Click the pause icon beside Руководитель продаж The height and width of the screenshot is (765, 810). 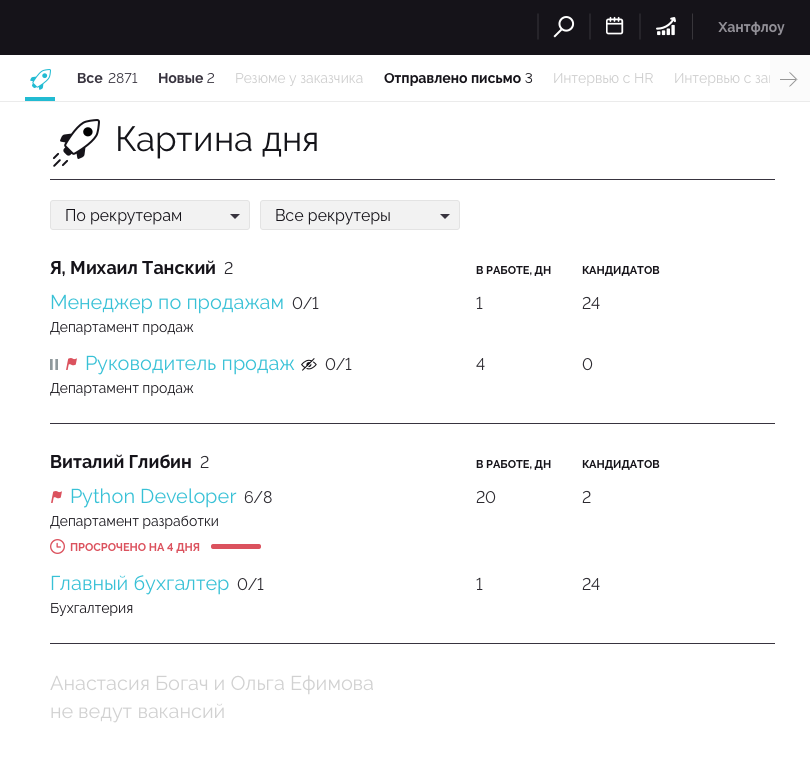pyautogui.click(x=54, y=364)
